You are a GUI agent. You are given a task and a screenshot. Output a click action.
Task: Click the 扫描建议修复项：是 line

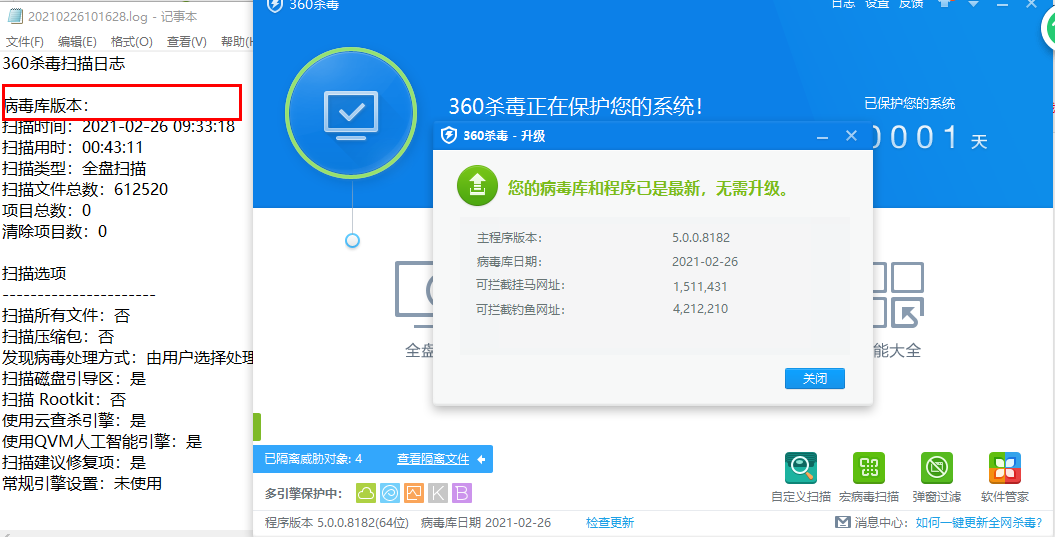coord(74,462)
